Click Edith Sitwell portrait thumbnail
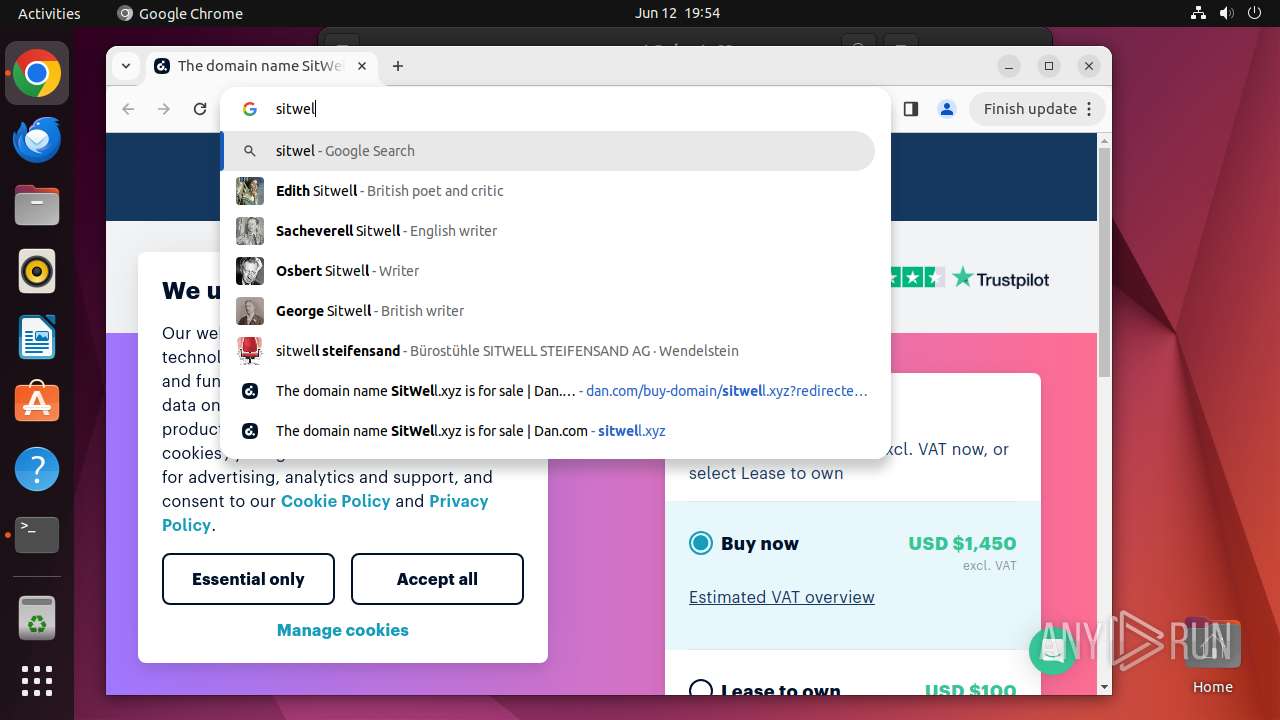Screen dimensions: 1280x720 (250, 191)
